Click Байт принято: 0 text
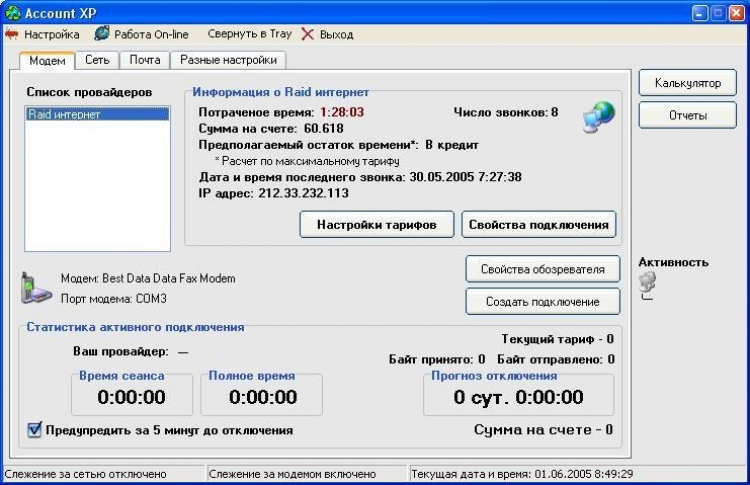The width and height of the screenshot is (750, 485). [437, 359]
